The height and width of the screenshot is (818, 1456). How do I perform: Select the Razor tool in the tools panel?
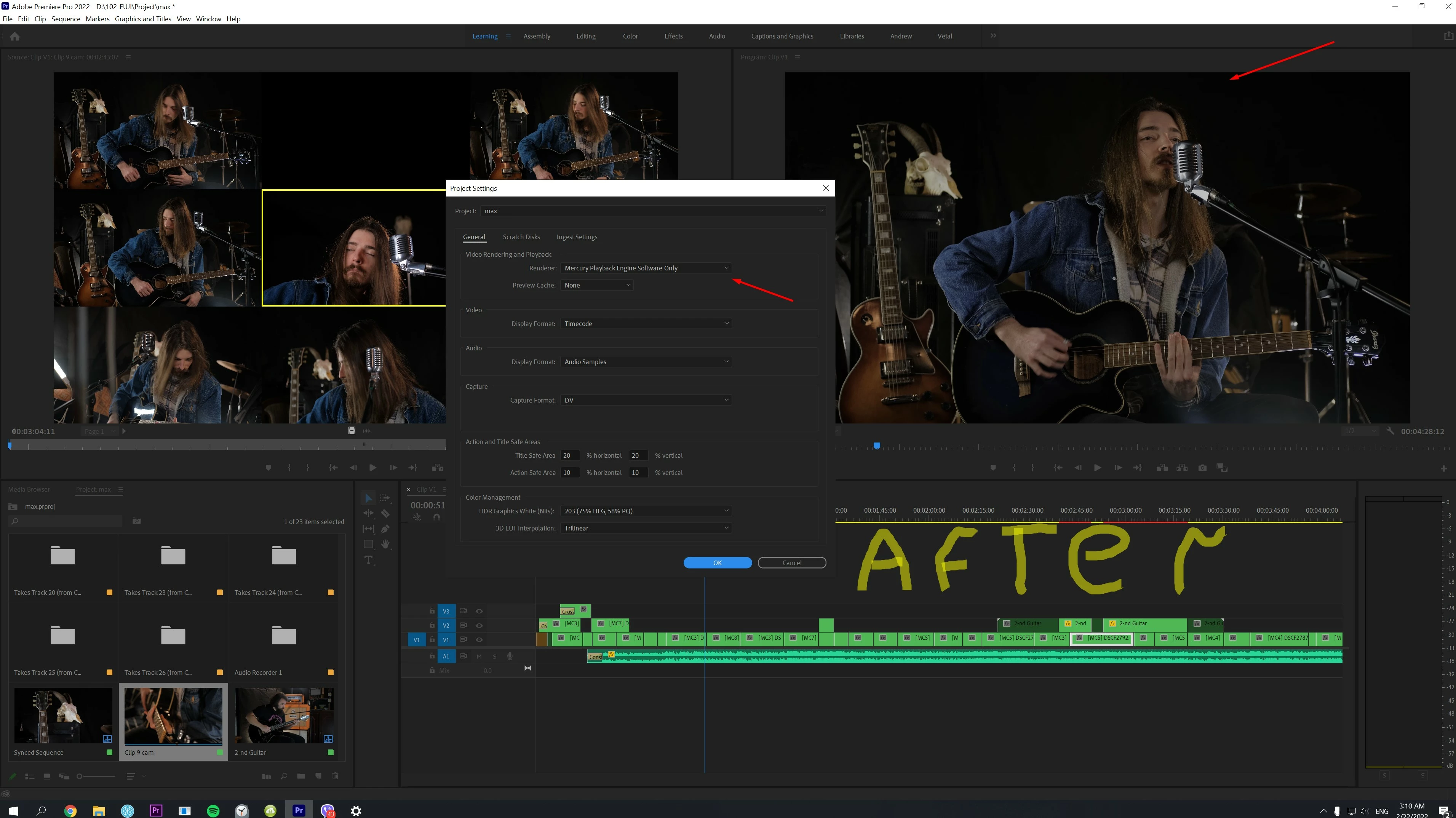pos(385,513)
